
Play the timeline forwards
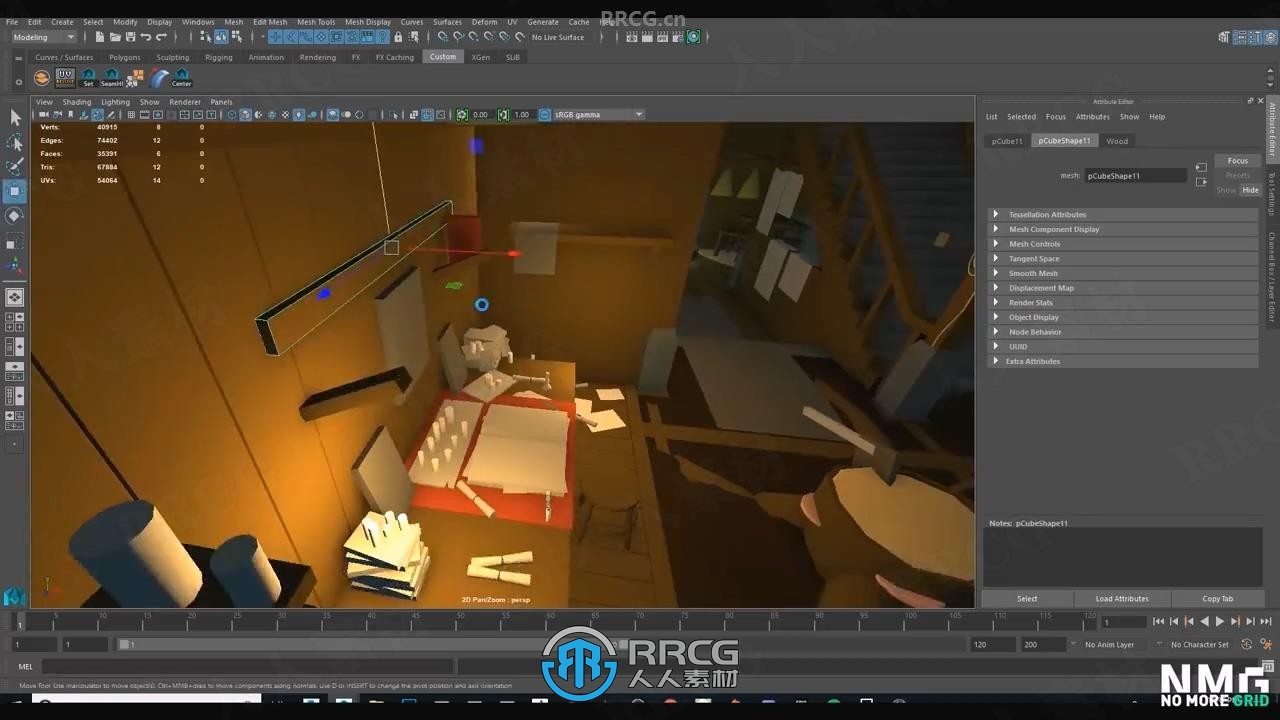[1219, 622]
